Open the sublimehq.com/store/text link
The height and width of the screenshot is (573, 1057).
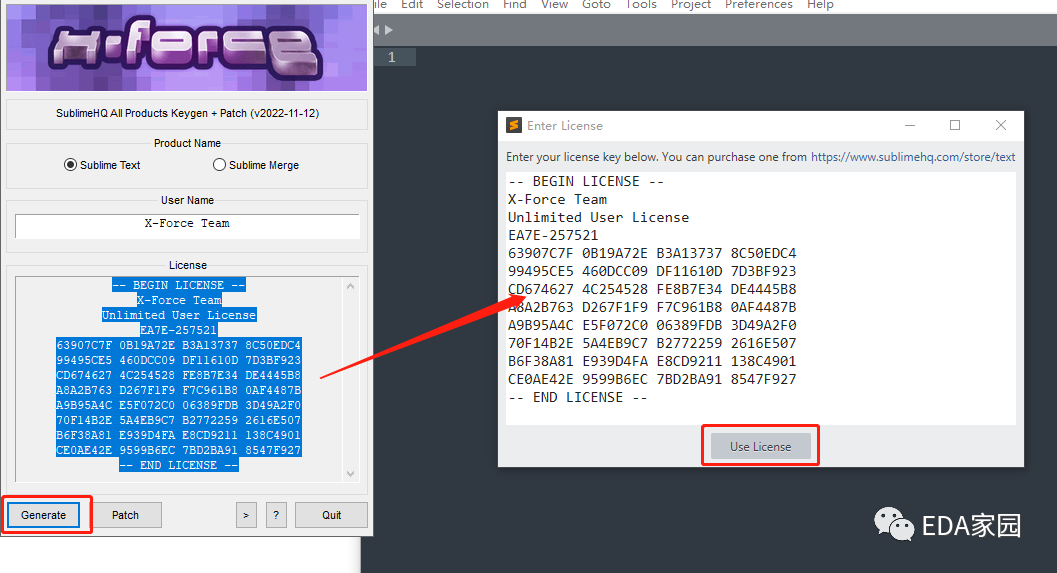tap(913, 157)
